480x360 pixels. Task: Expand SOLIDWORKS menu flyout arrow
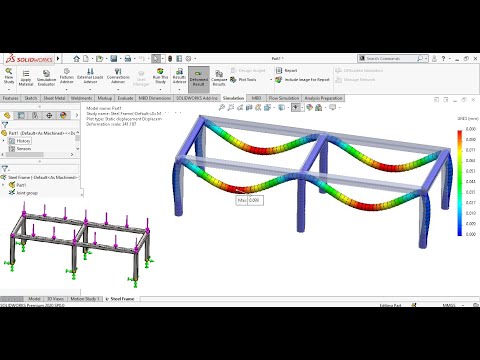click(58, 59)
